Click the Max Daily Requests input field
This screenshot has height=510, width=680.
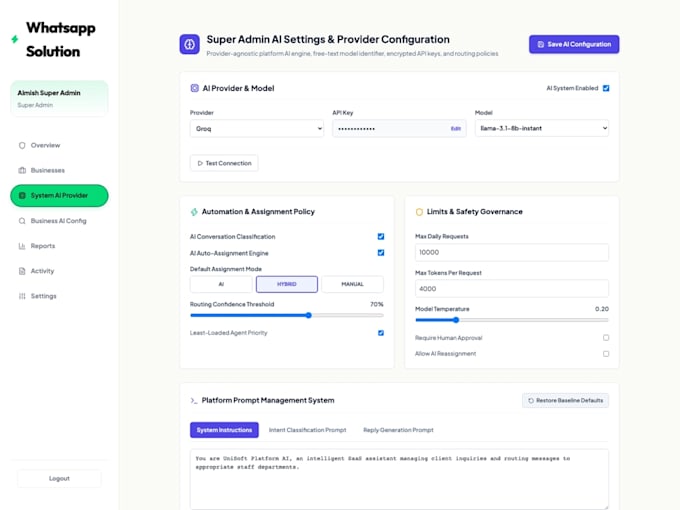(x=512, y=252)
